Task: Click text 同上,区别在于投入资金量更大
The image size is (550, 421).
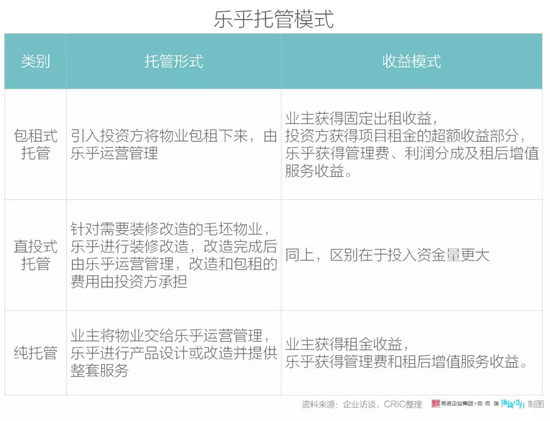Action: click(x=387, y=255)
